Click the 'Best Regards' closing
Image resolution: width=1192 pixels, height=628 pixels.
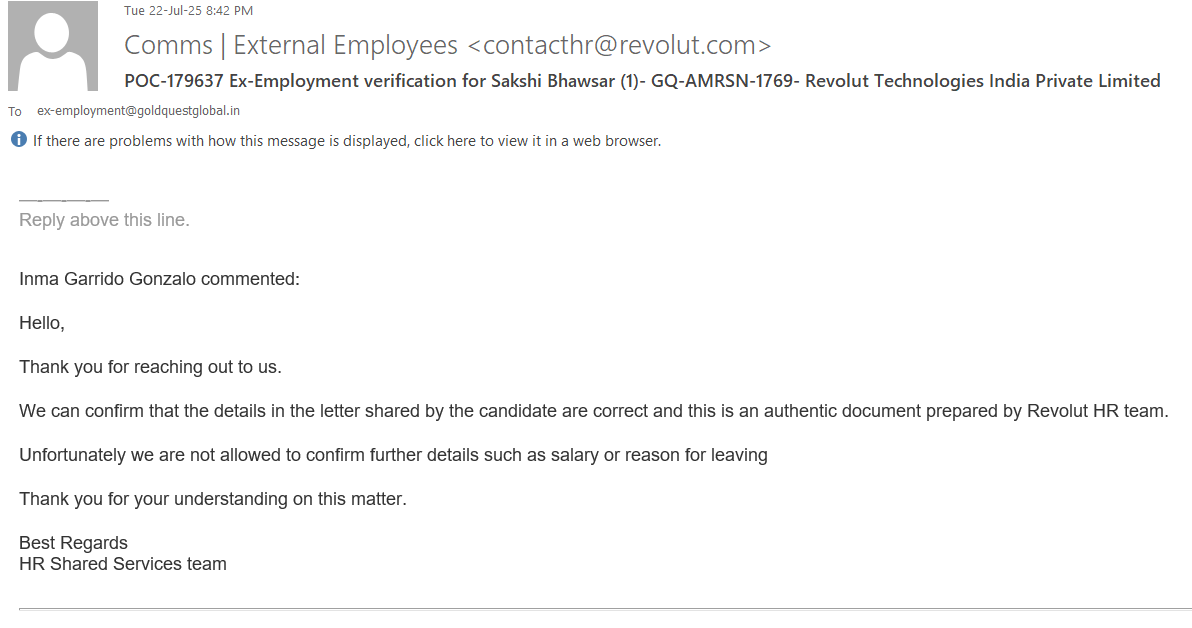[x=73, y=543]
